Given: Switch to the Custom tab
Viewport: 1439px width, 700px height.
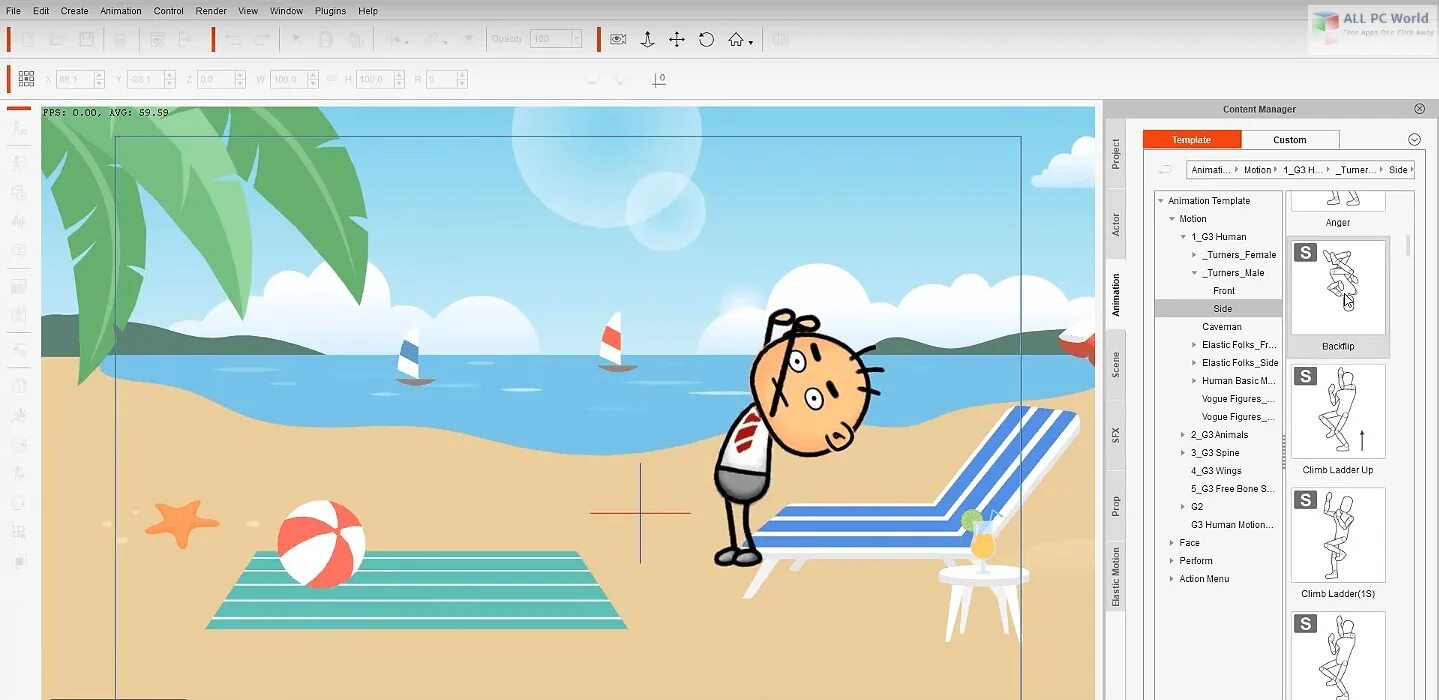Looking at the screenshot, I should pyautogui.click(x=1290, y=140).
